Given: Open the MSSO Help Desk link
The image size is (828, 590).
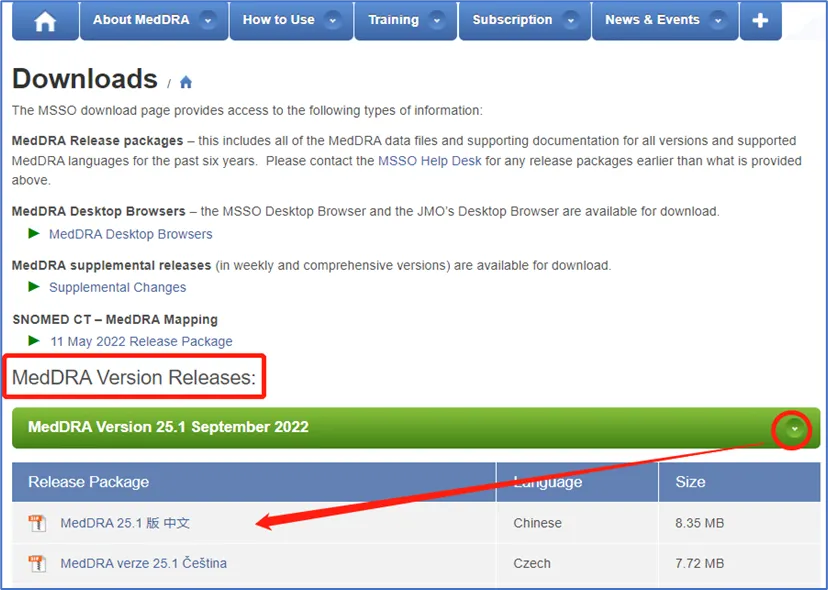Looking at the screenshot, I should (x=429, y=161).
